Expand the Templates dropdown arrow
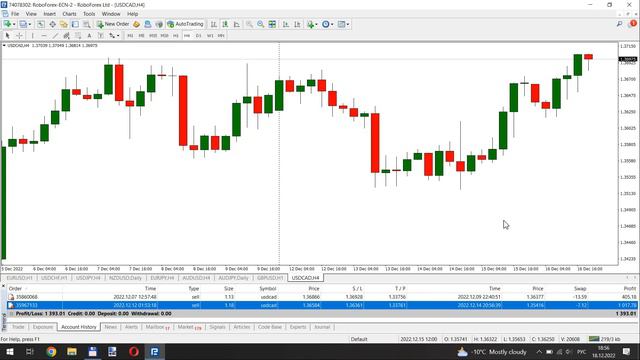 pyautogui.click(x=348, y=24)
